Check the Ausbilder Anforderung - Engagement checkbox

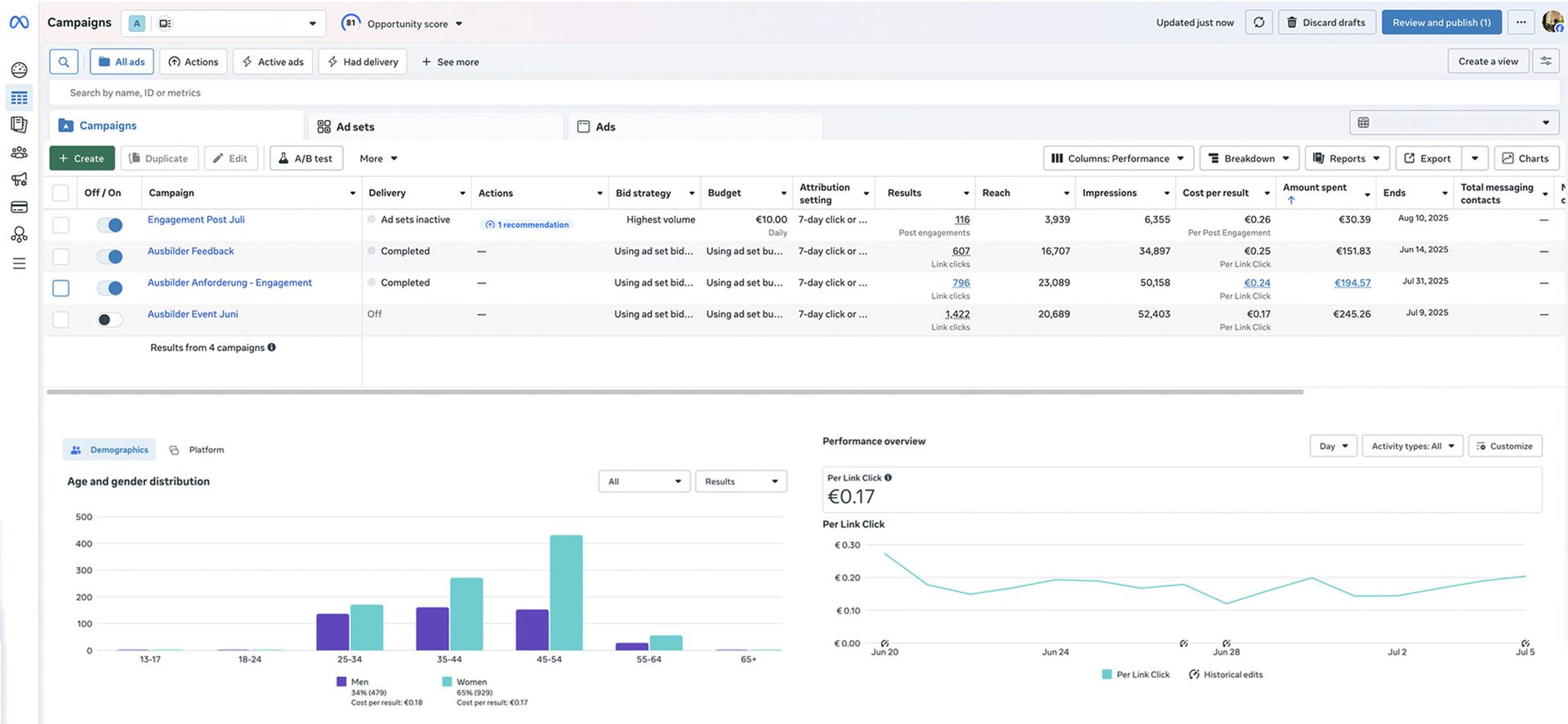[x=60, y=288]
